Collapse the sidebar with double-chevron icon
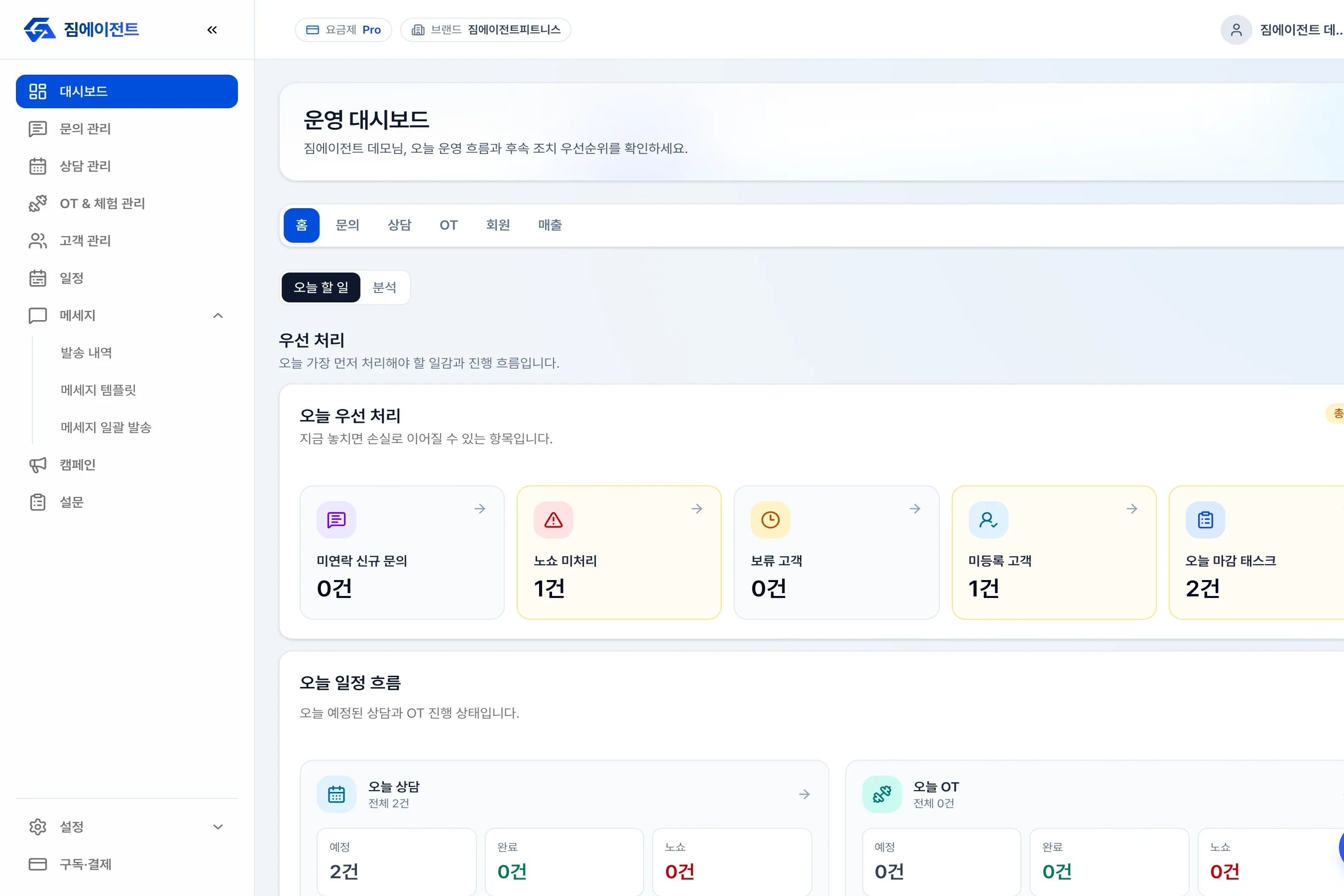 point(212,30)
